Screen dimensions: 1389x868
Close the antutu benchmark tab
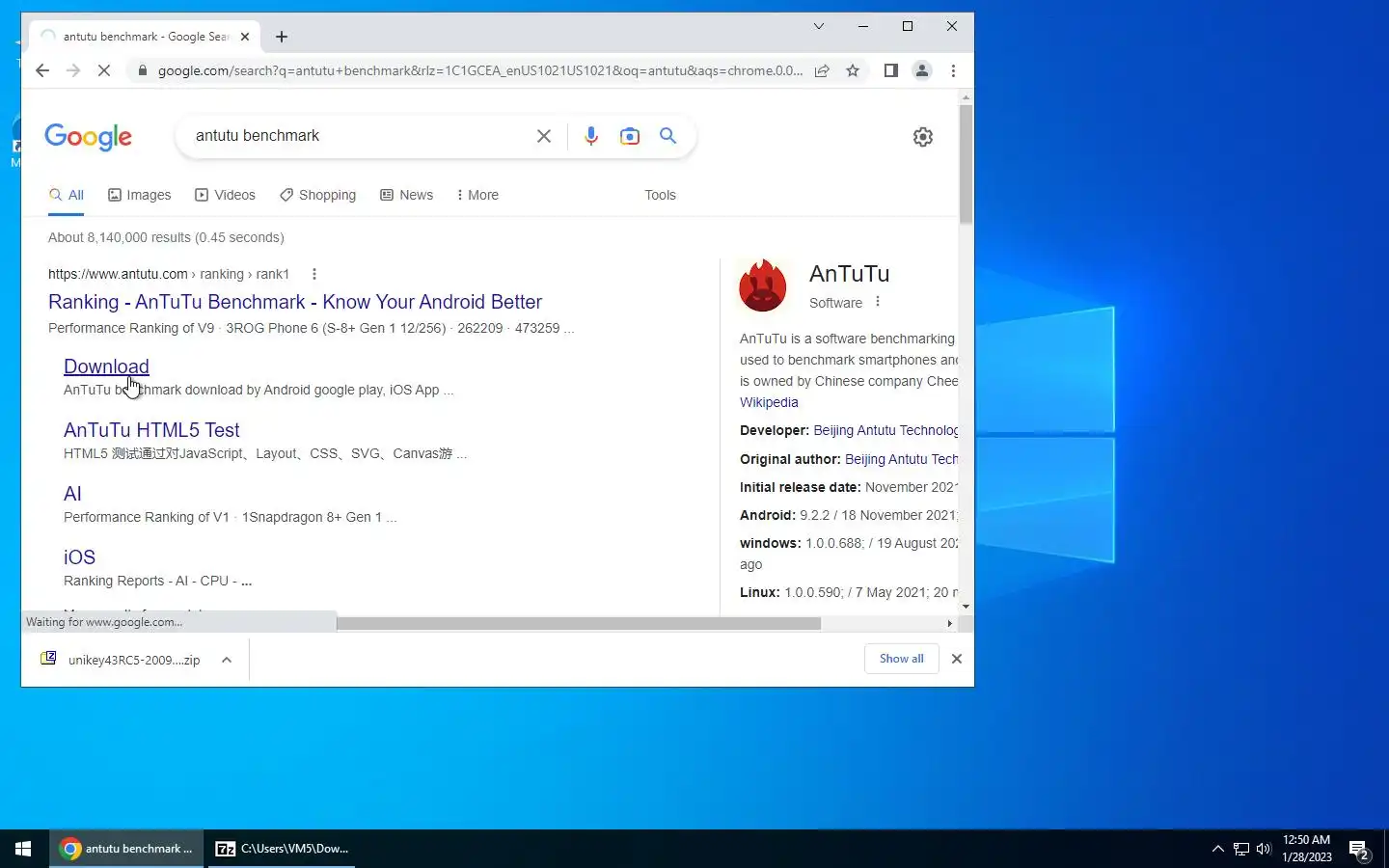pyautogui.click(x=245, y=37)
